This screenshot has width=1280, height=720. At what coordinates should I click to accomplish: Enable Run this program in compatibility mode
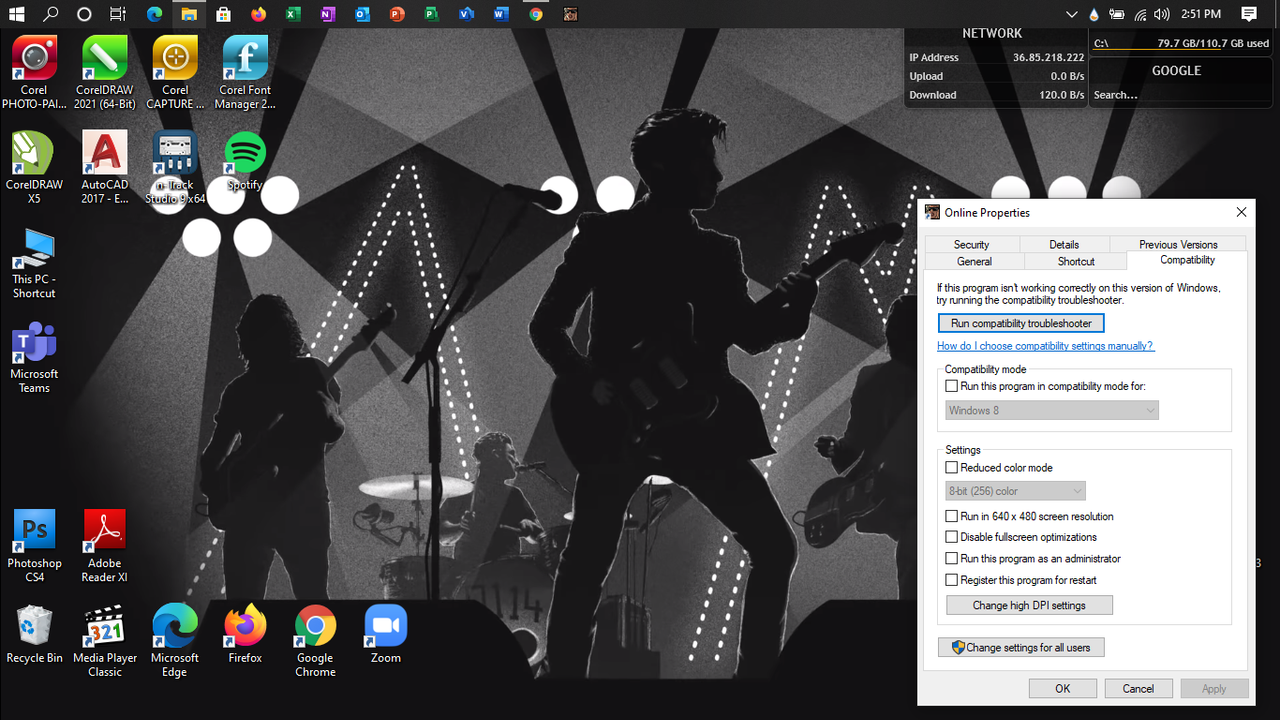point(952,386)
